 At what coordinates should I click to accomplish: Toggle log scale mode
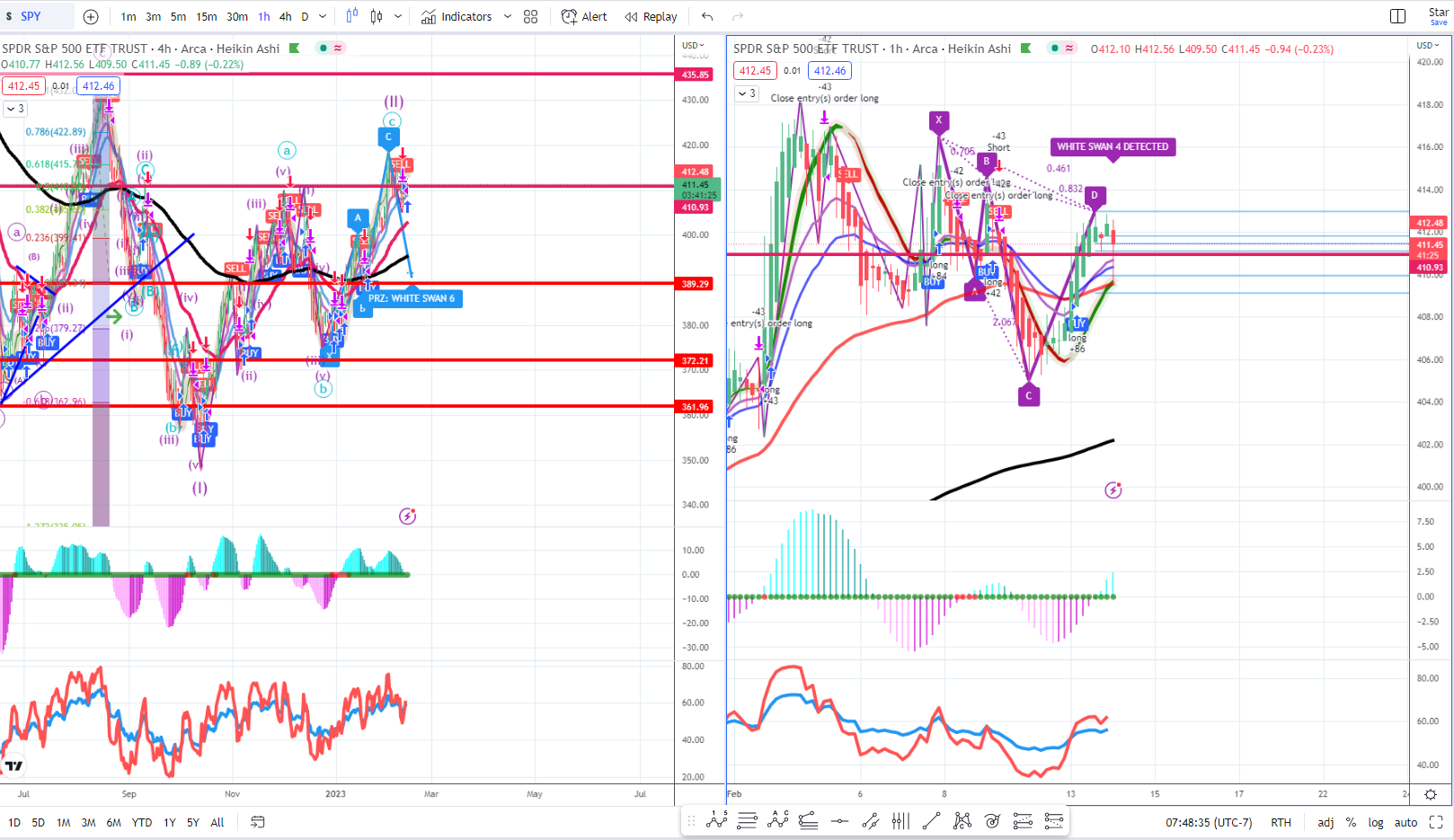[1376, 822]
